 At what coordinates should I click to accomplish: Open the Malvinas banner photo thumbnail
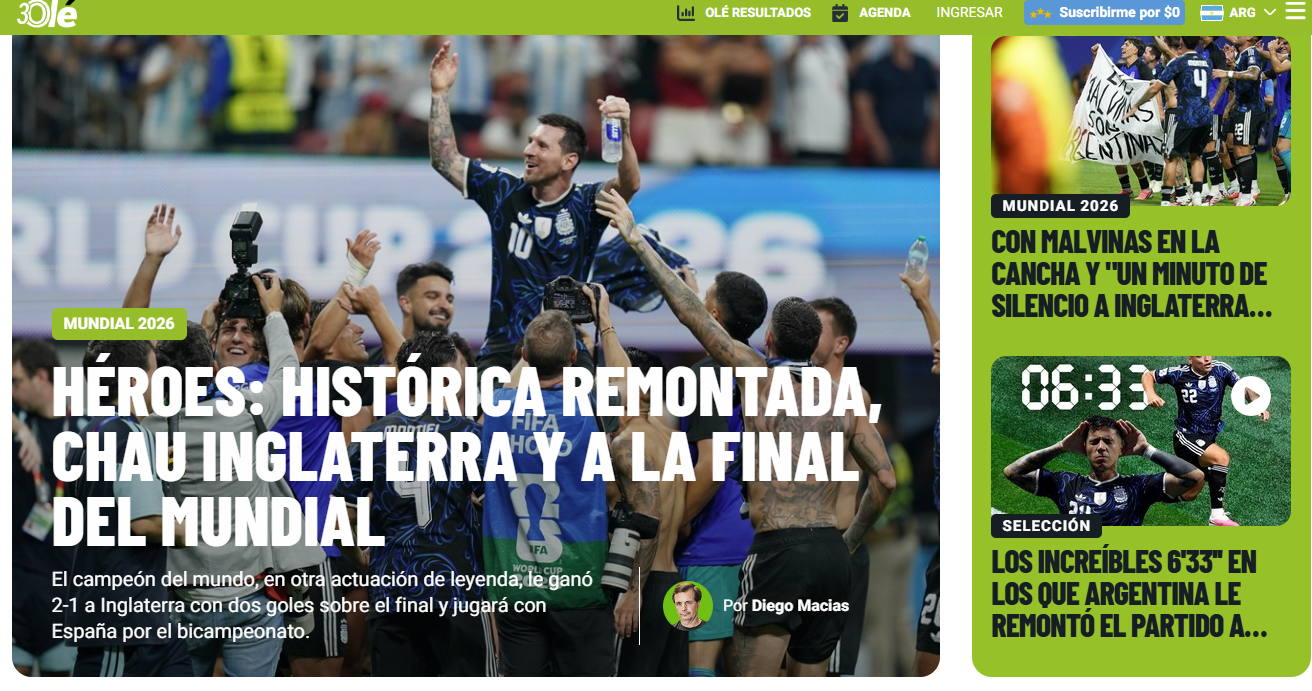pyautogui.click(x=1141, y=121)
